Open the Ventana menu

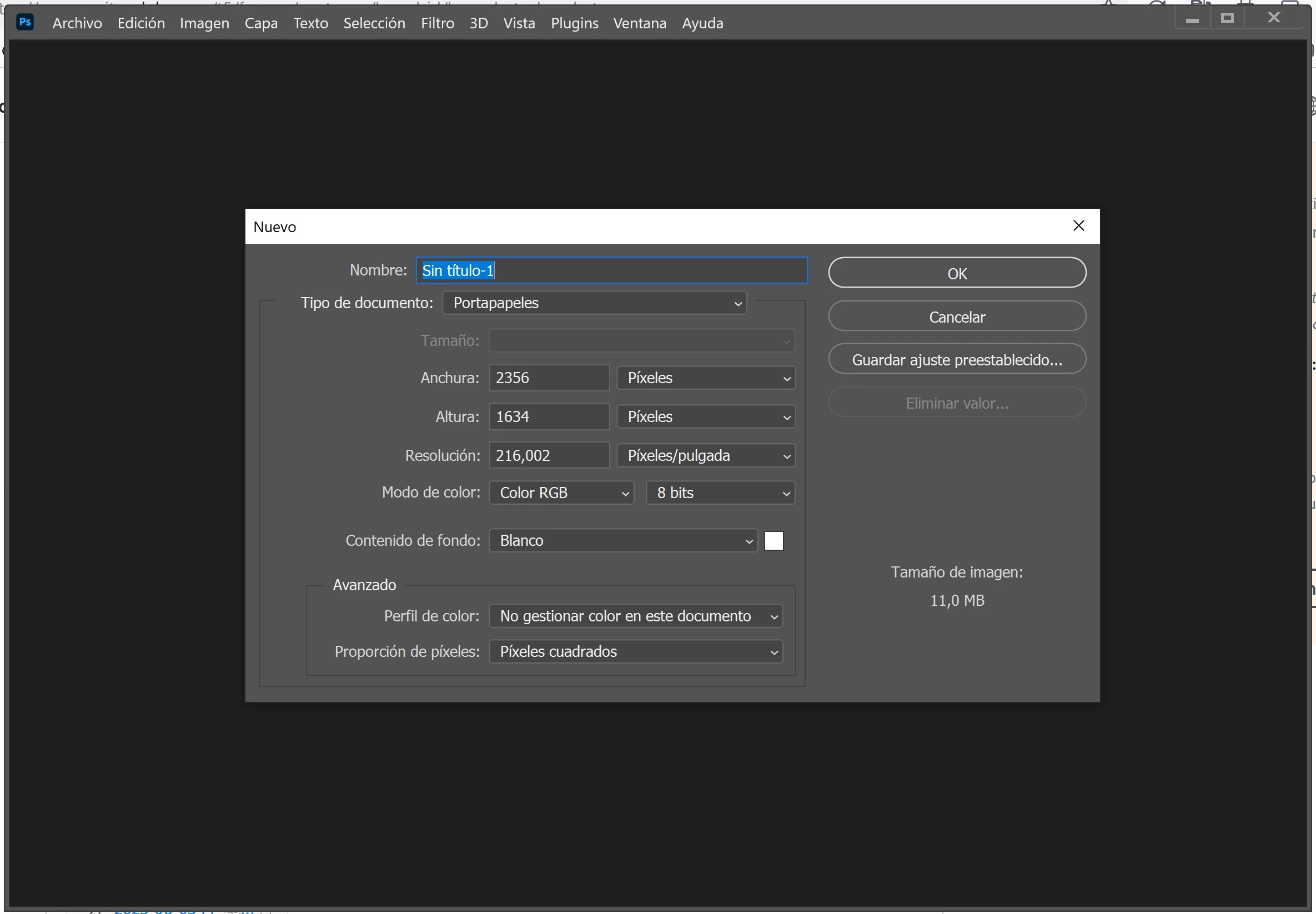[x=639, y=23]
